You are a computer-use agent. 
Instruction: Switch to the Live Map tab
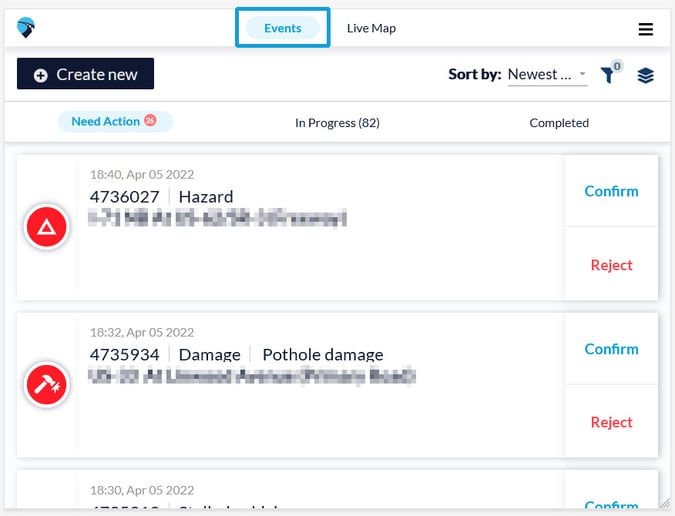371,28
